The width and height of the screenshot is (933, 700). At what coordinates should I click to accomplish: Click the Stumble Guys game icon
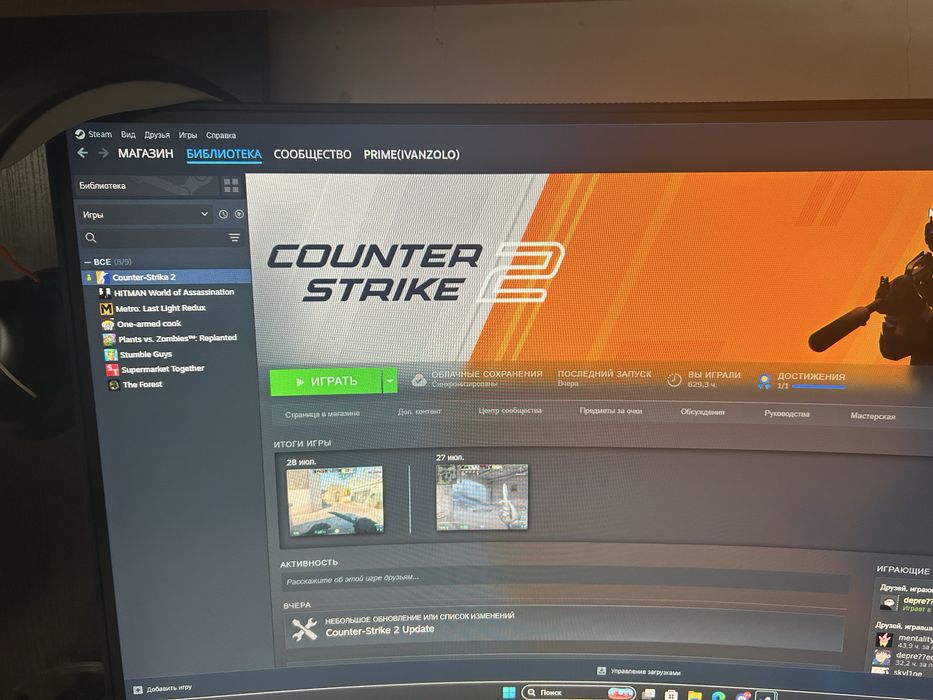click(111, 355)
